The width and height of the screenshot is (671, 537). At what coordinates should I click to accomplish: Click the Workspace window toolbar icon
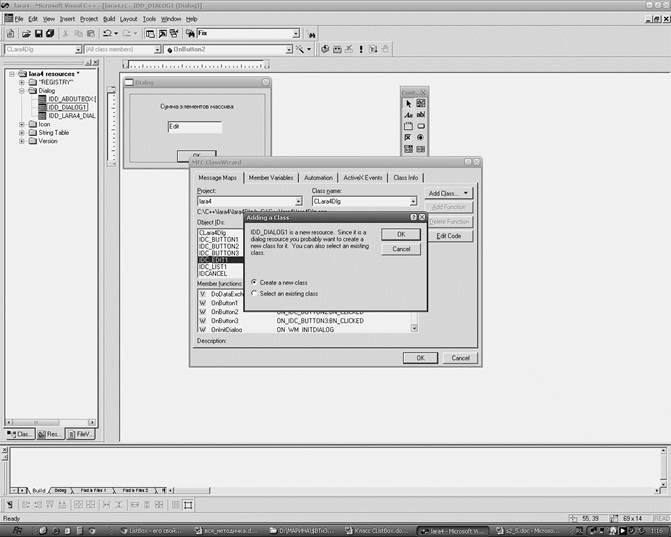pos(150,33)
